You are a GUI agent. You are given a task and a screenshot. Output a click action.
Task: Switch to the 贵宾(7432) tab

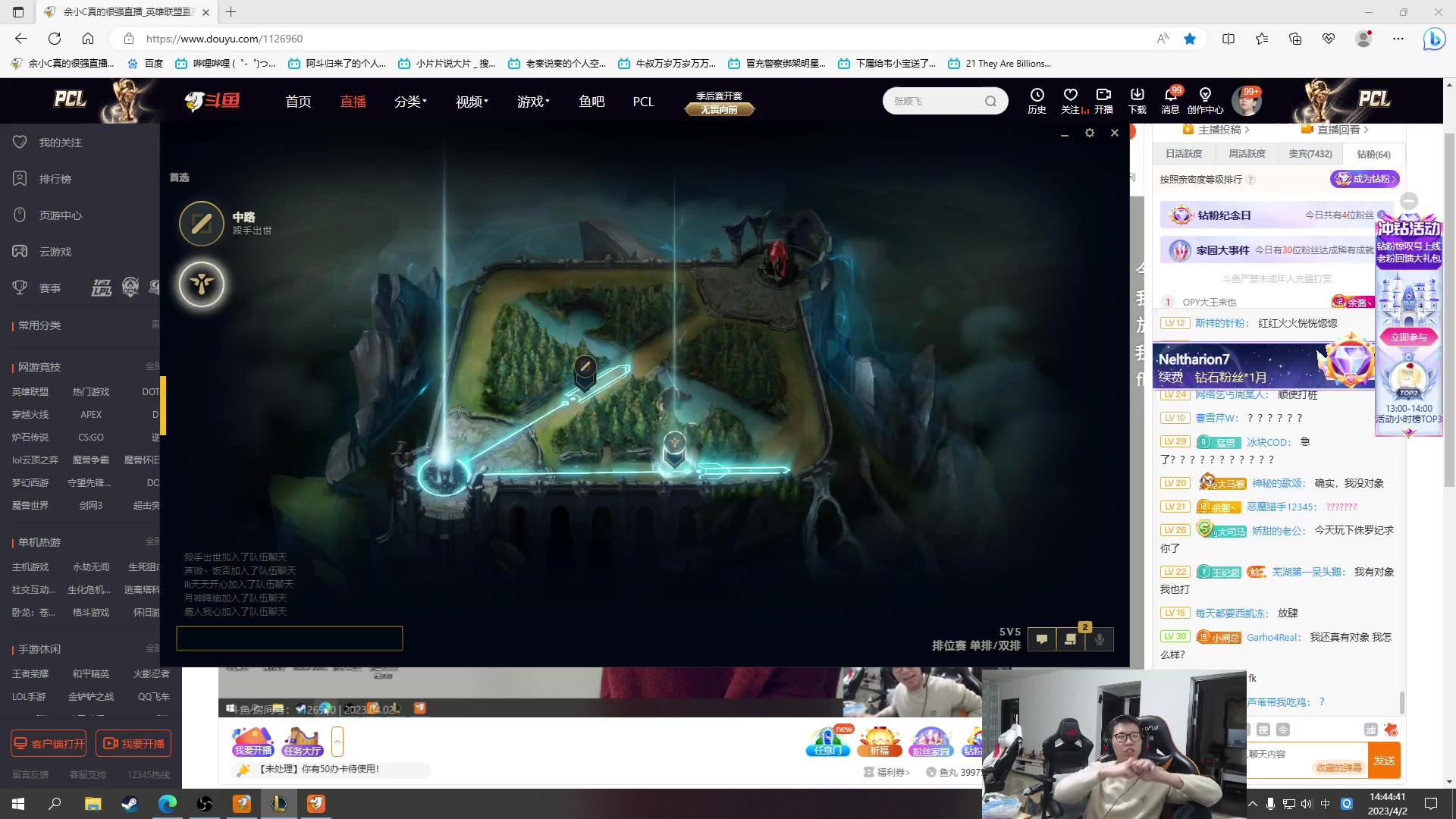click(x=1310, y=154)
